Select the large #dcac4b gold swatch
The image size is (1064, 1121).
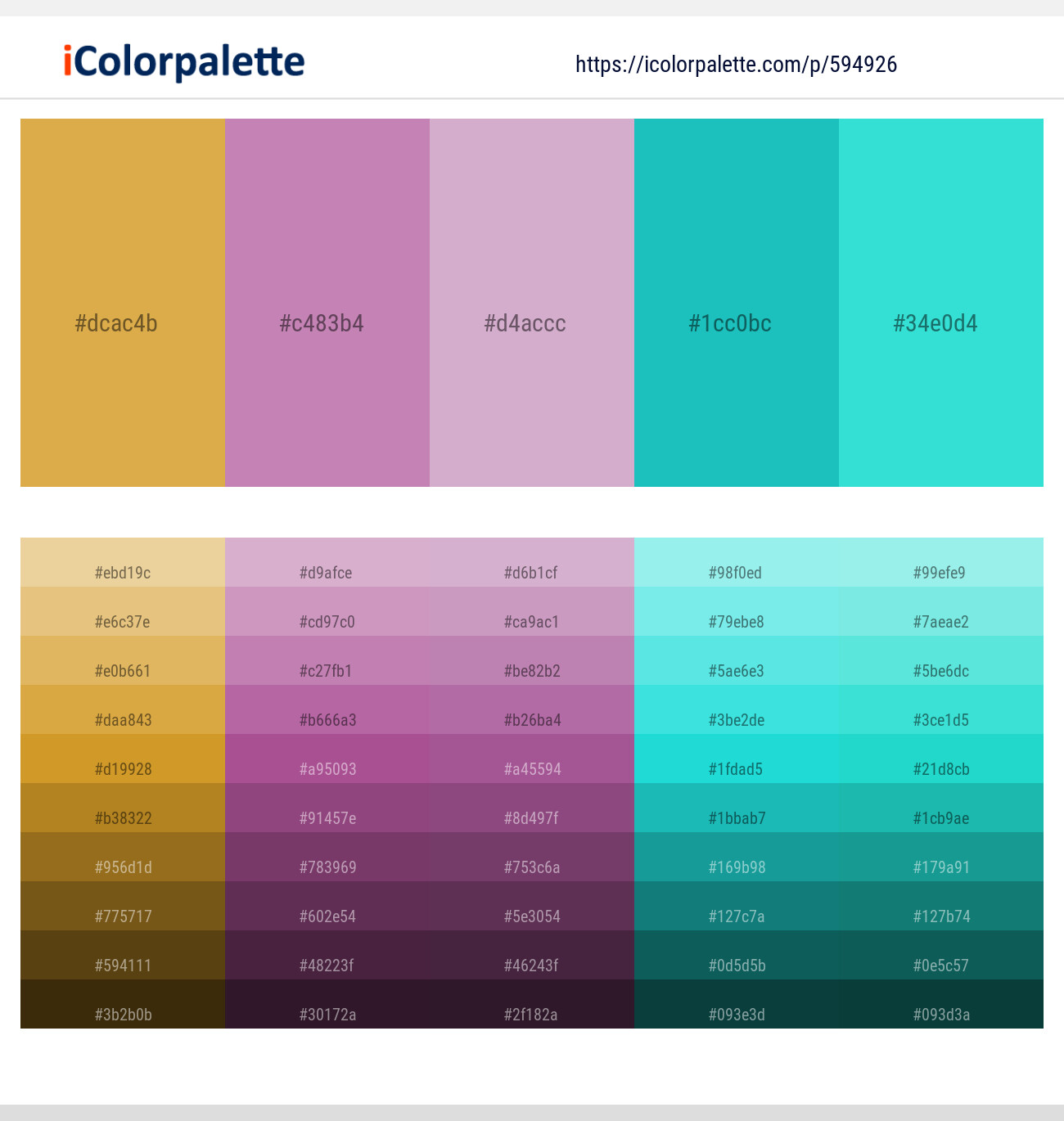coord(123,303)
